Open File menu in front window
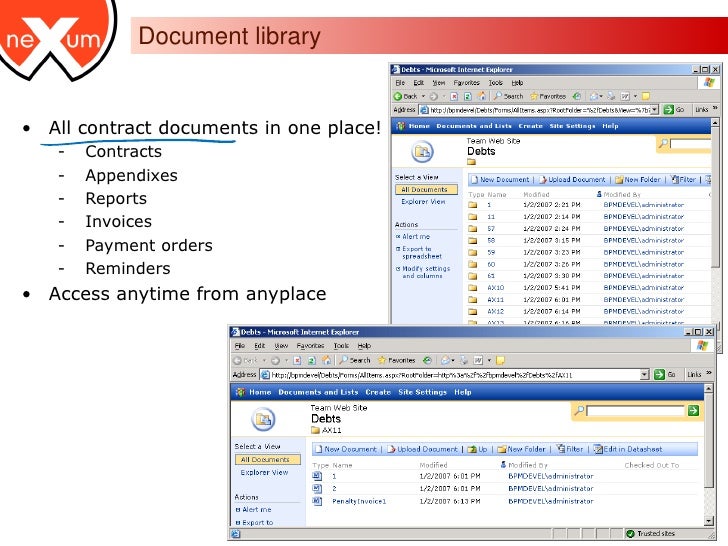Image resolution: width=728 pixels, height=546 pixels. pyautogui.click(x=240, y=346)
